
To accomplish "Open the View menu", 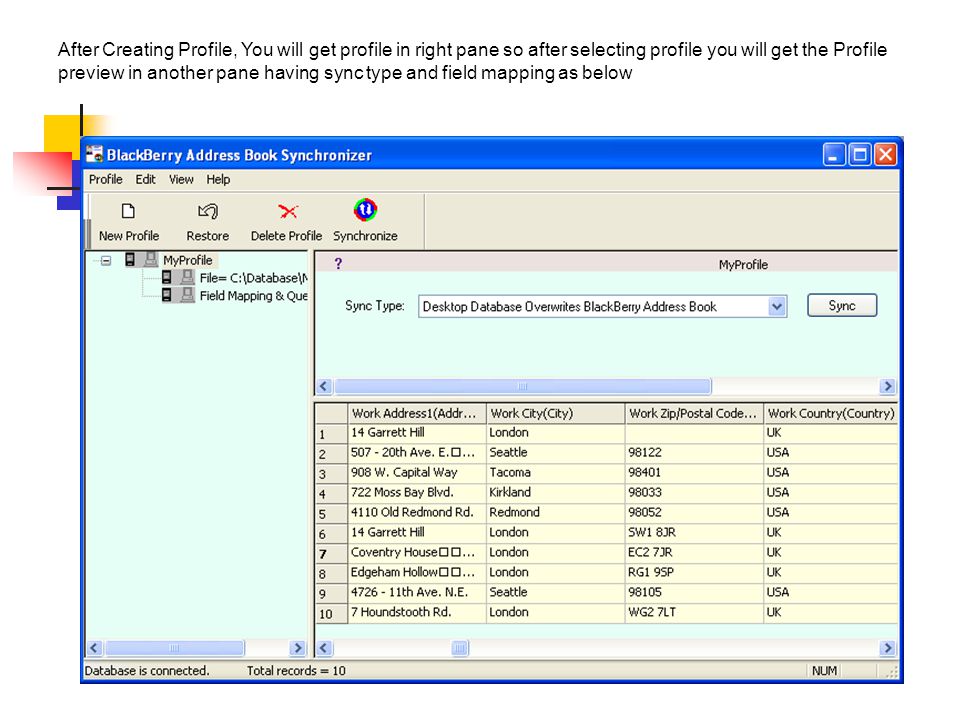I will (181, 179).
